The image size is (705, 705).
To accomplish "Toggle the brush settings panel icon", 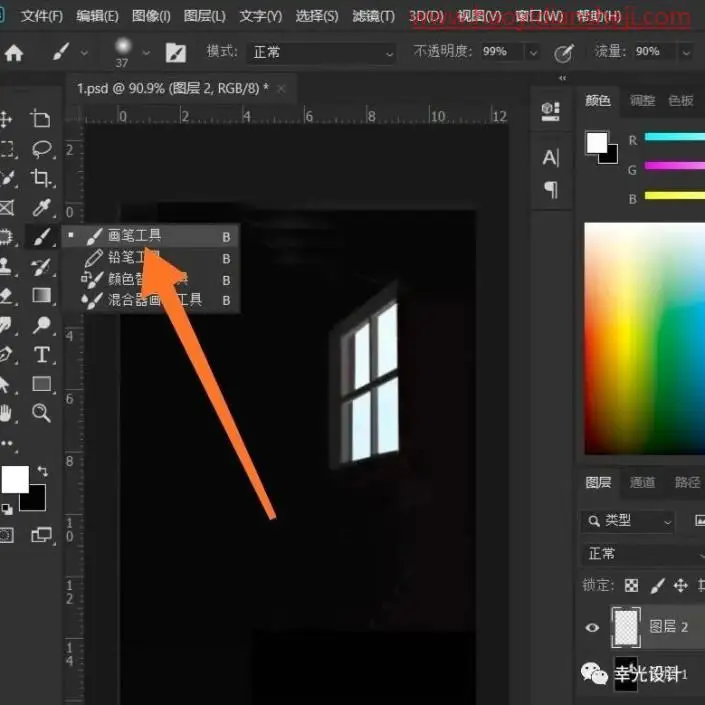I will point(176,53).
